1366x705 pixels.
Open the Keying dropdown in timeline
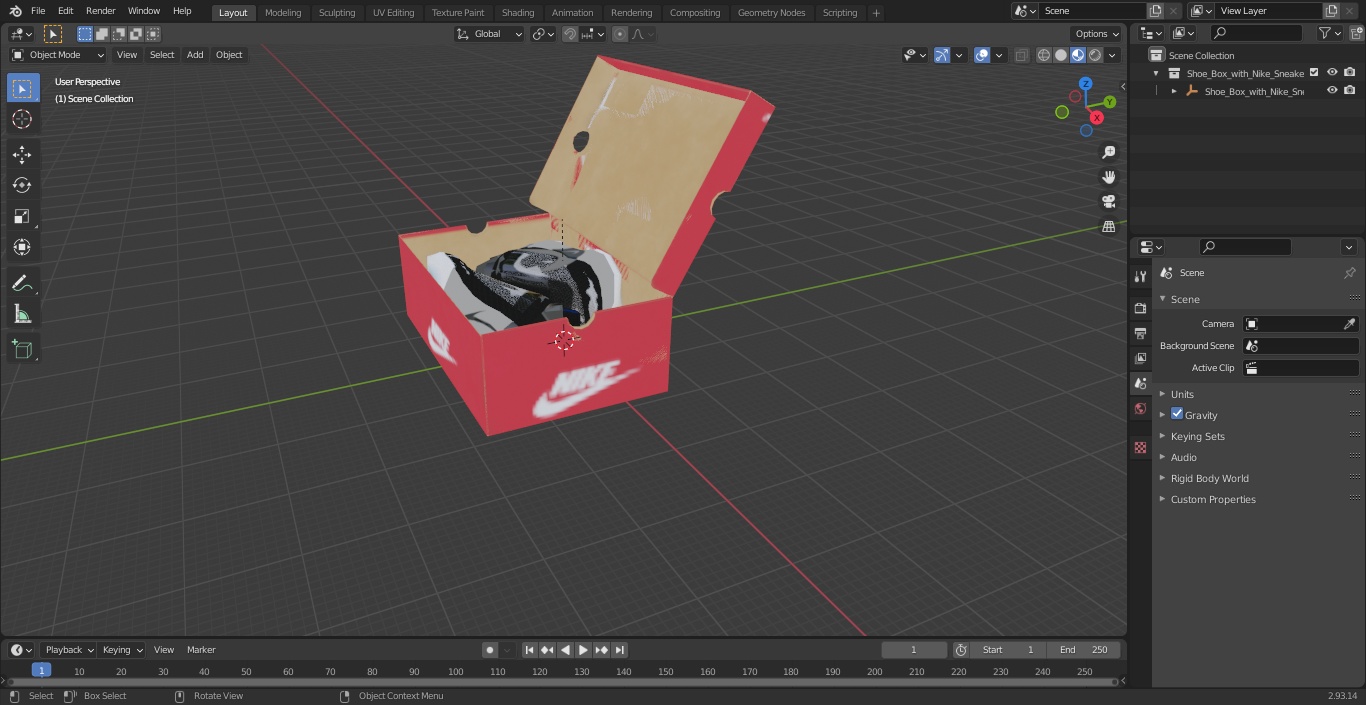(122, 650)
